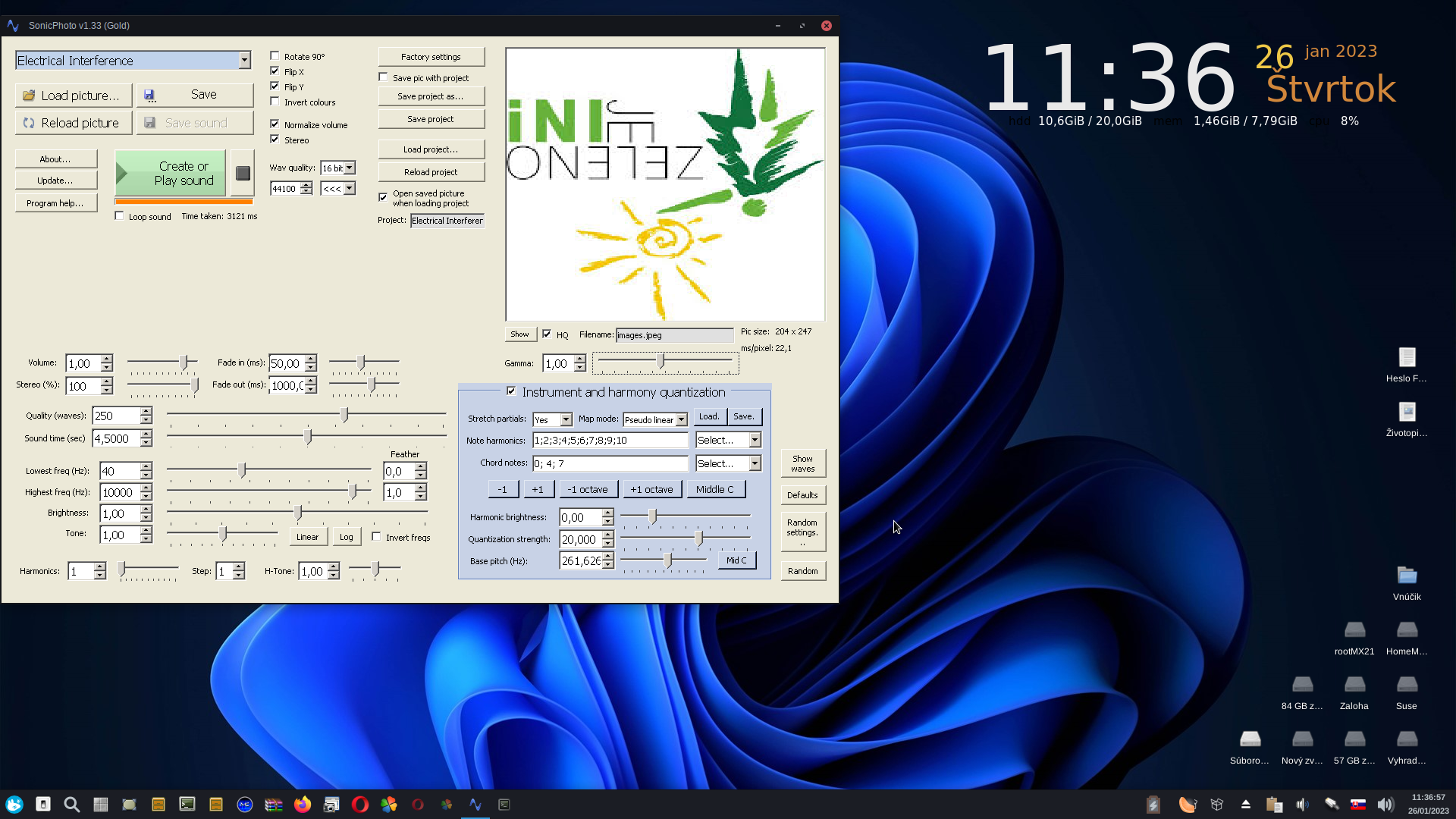Click the volume speaker tray icon

click(1385, 805)
